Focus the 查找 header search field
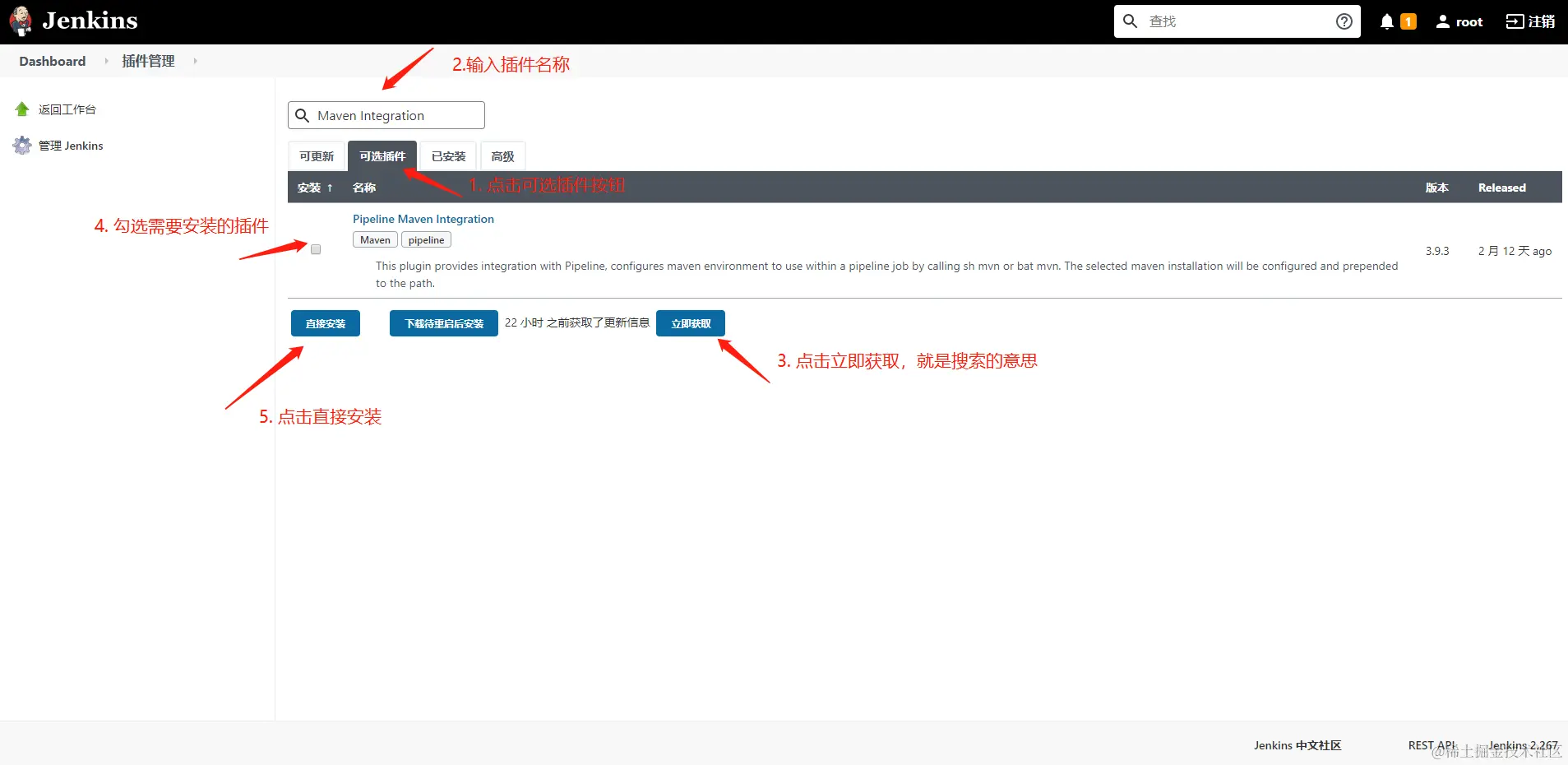The height and width of the screenshot is (765, 1568). [x=1237, y=21]
